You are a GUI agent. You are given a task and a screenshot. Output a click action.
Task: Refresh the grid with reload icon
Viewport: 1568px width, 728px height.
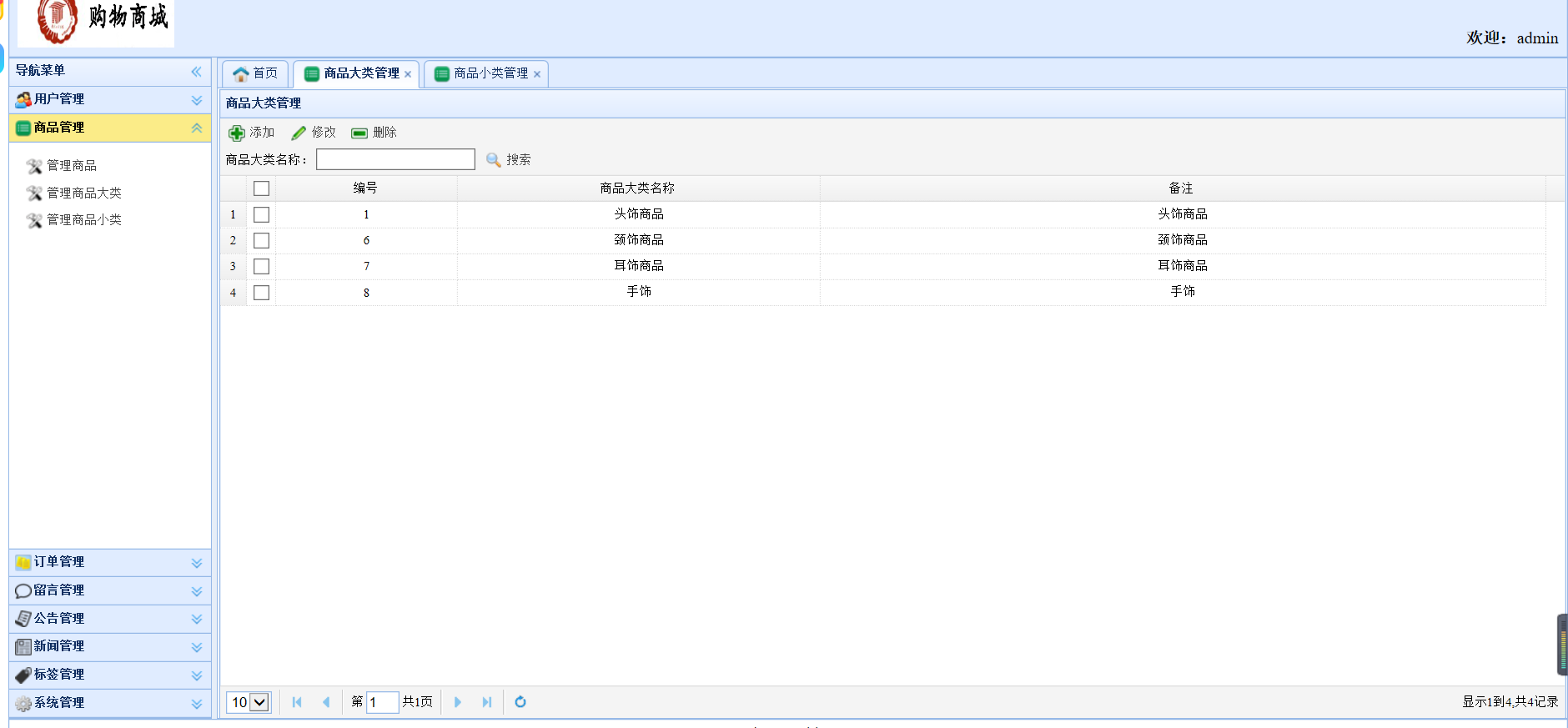point(520,702)
